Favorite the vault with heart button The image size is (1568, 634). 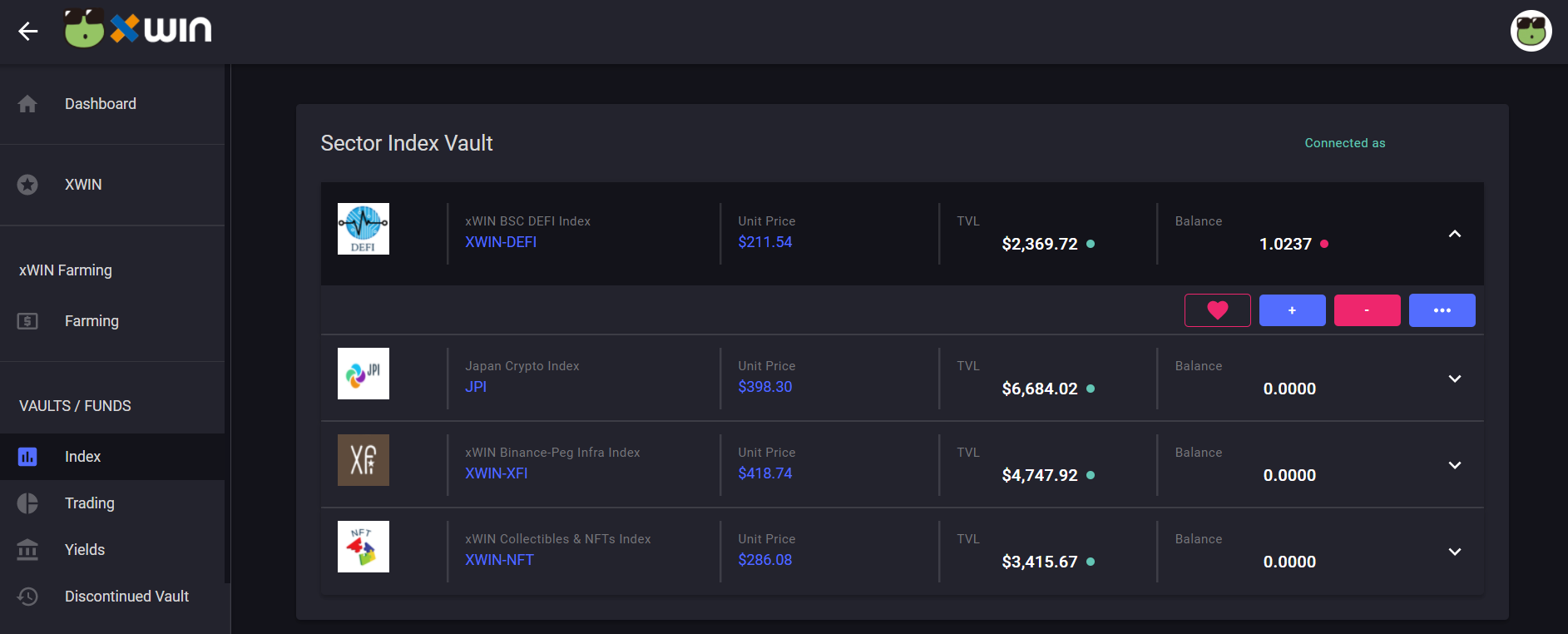[1218, 310]
